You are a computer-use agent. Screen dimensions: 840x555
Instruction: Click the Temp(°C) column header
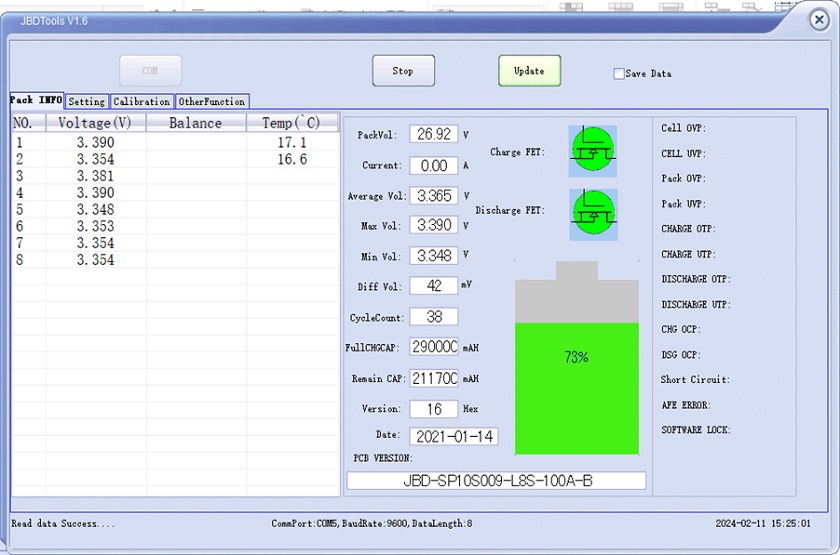point(292,123)
